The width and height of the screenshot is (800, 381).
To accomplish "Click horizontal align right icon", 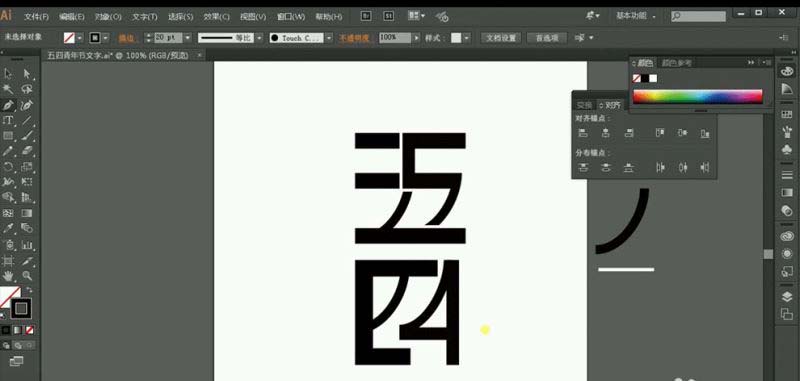I will point(629,133).
